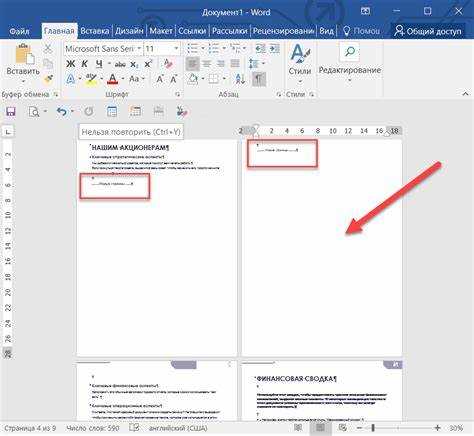Open the font size dropdown

[176, 49]
